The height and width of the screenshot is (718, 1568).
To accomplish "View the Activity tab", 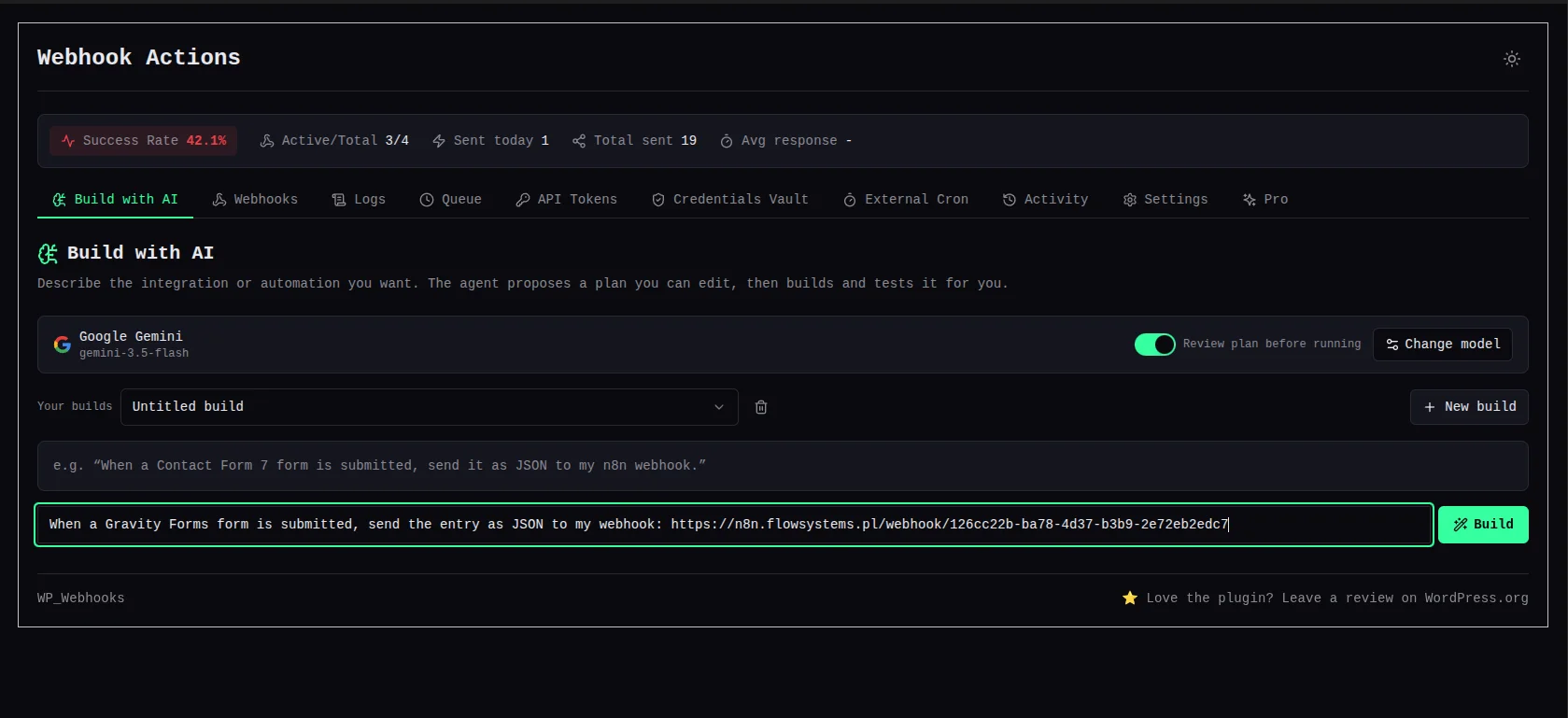I will coord(1046,200).
